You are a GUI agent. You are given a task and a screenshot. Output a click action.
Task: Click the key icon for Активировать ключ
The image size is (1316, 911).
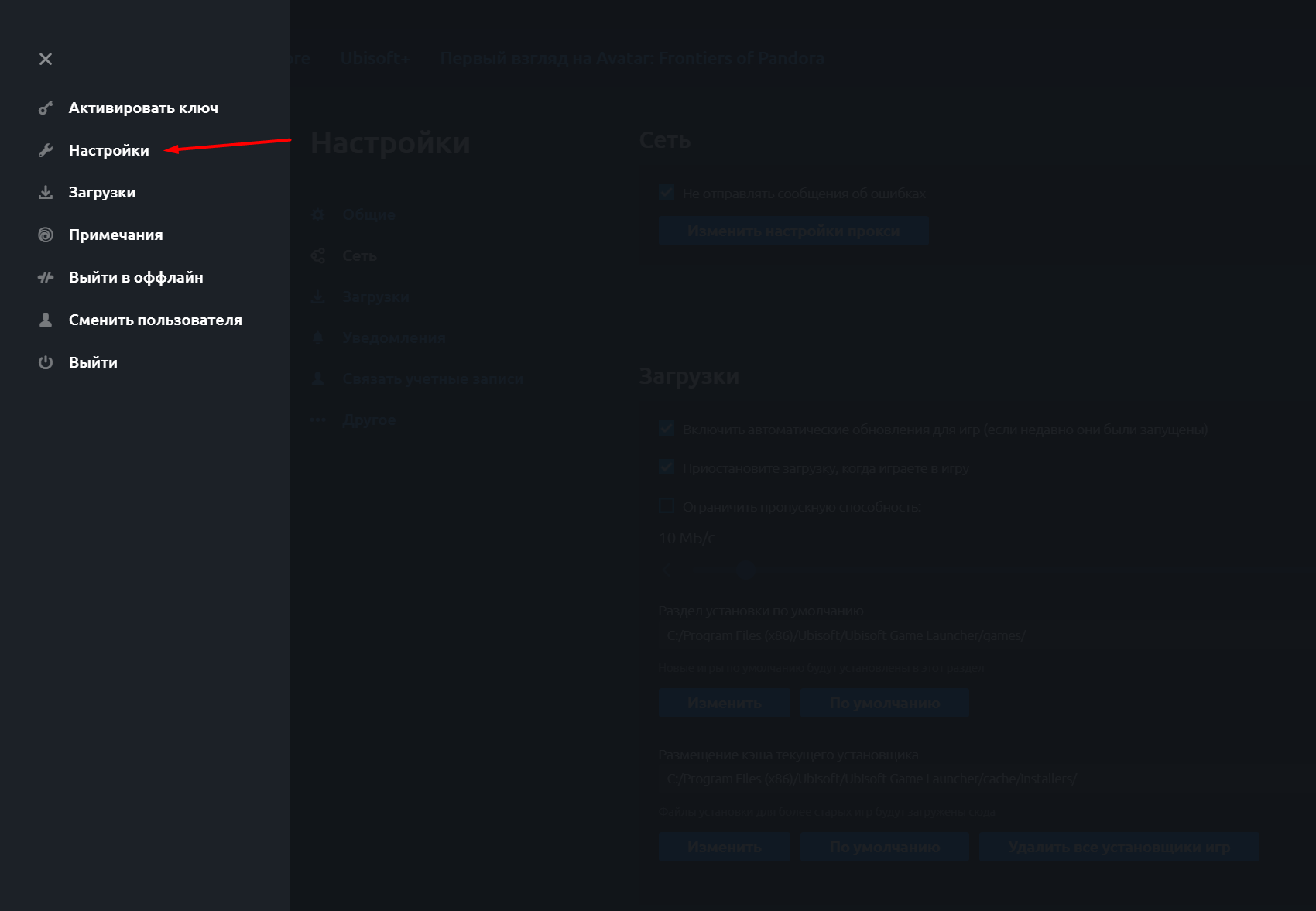click(46, 108)
